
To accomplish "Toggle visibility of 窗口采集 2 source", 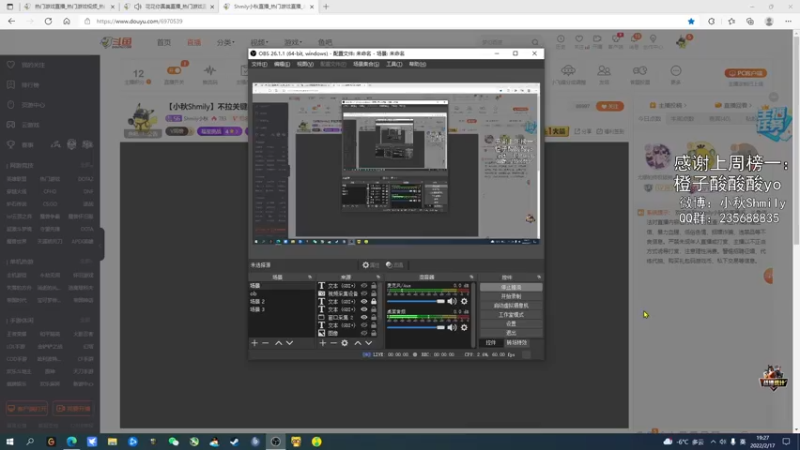I will click(x=364, y=317).
